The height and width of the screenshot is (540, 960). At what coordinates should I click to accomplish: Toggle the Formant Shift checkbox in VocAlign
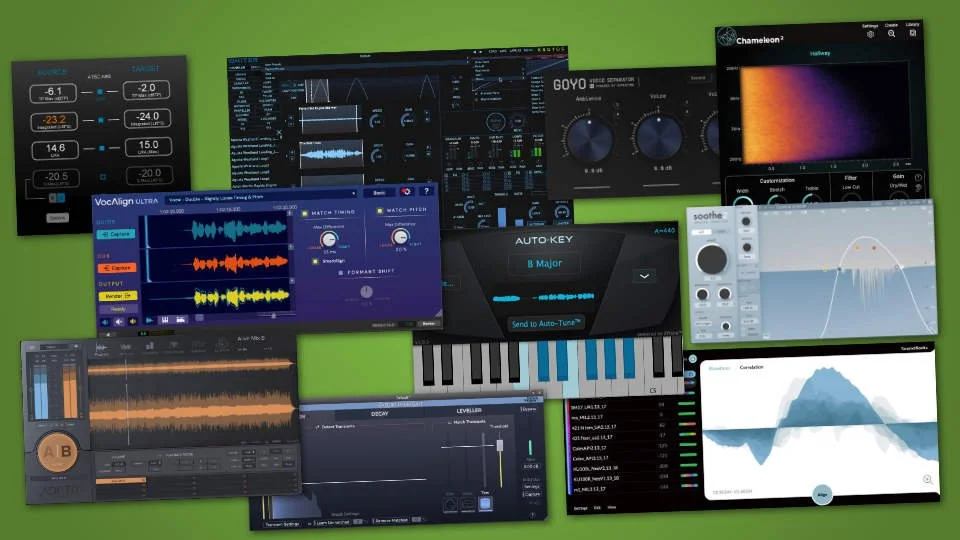341,273
